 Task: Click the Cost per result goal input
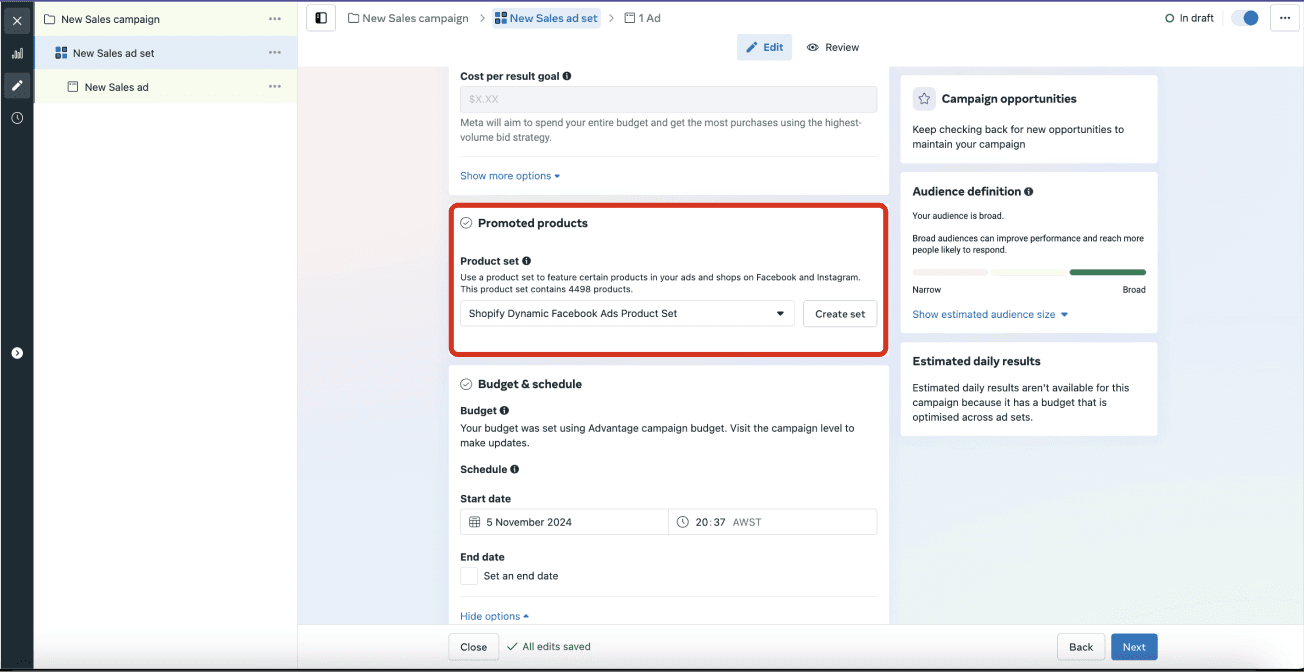pyautogui.click(x=668, y=99)
